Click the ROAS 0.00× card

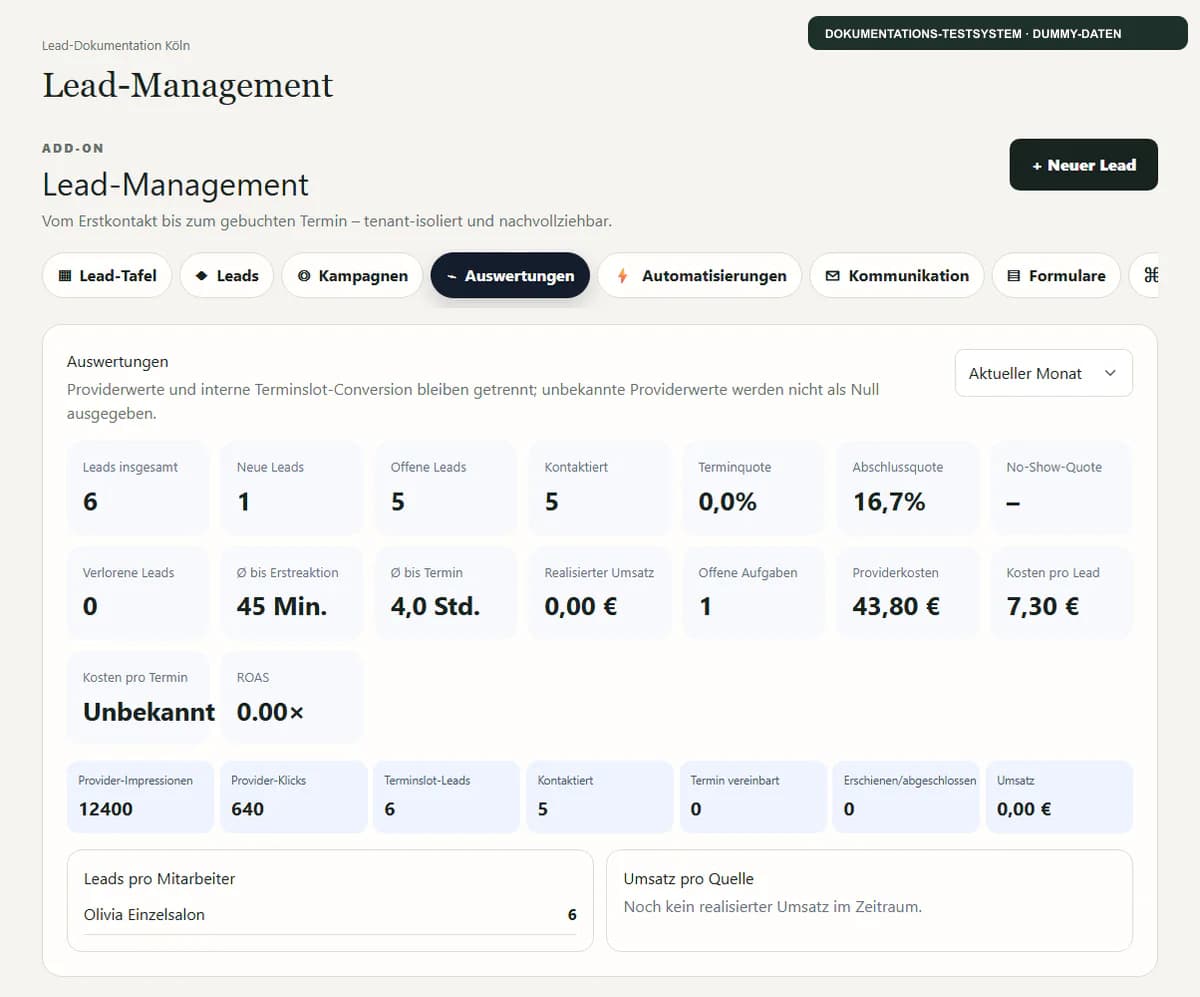[292, 698]
